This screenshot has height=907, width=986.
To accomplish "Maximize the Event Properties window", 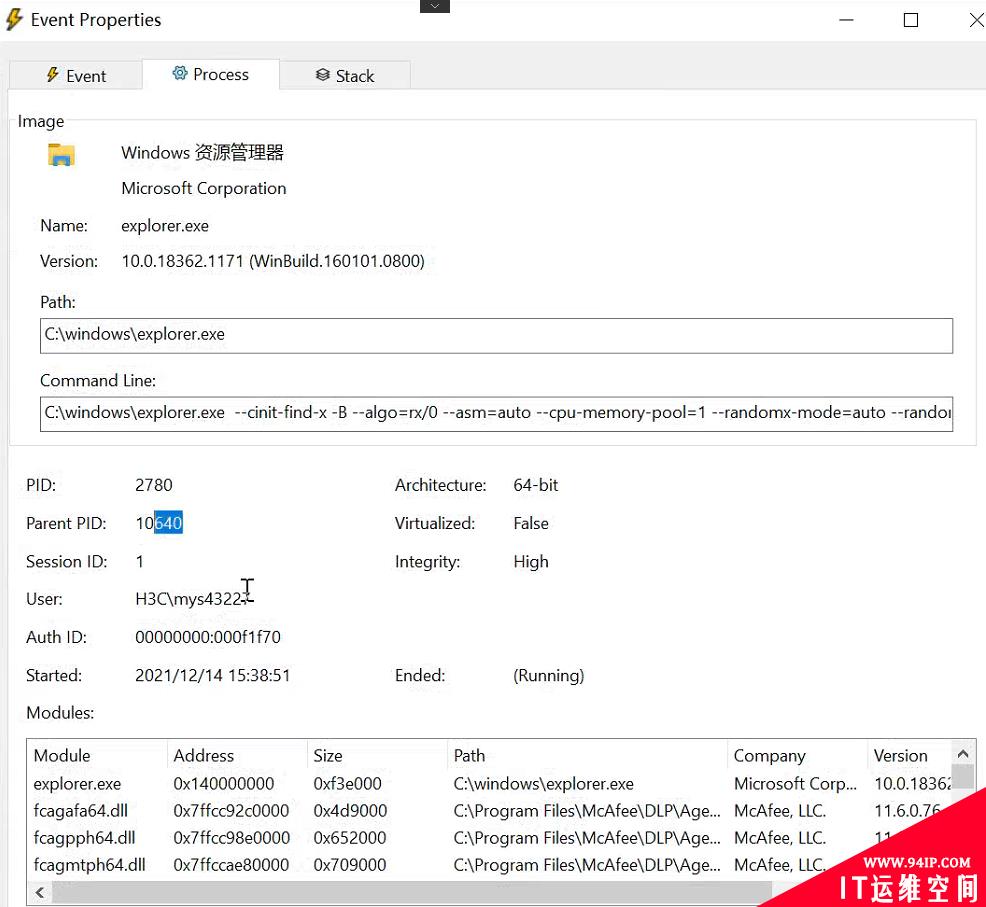I will point(911,20).
